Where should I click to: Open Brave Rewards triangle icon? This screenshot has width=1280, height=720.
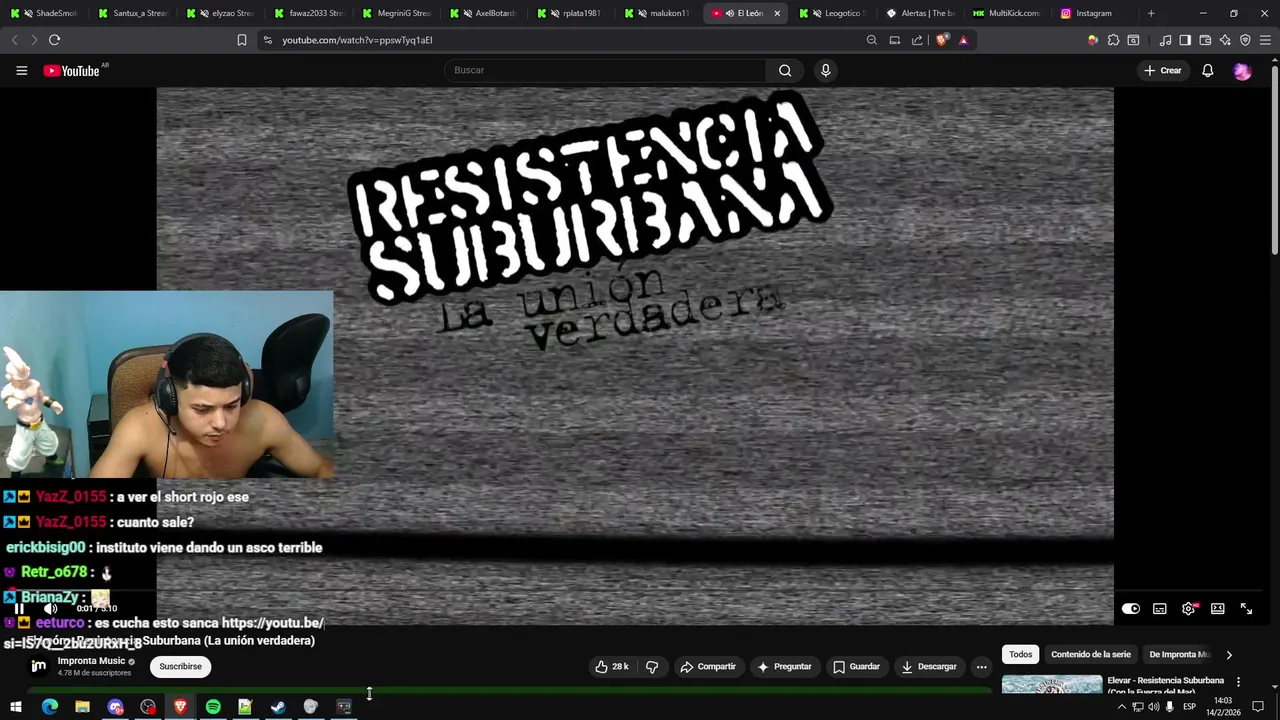tap(963, 40)
